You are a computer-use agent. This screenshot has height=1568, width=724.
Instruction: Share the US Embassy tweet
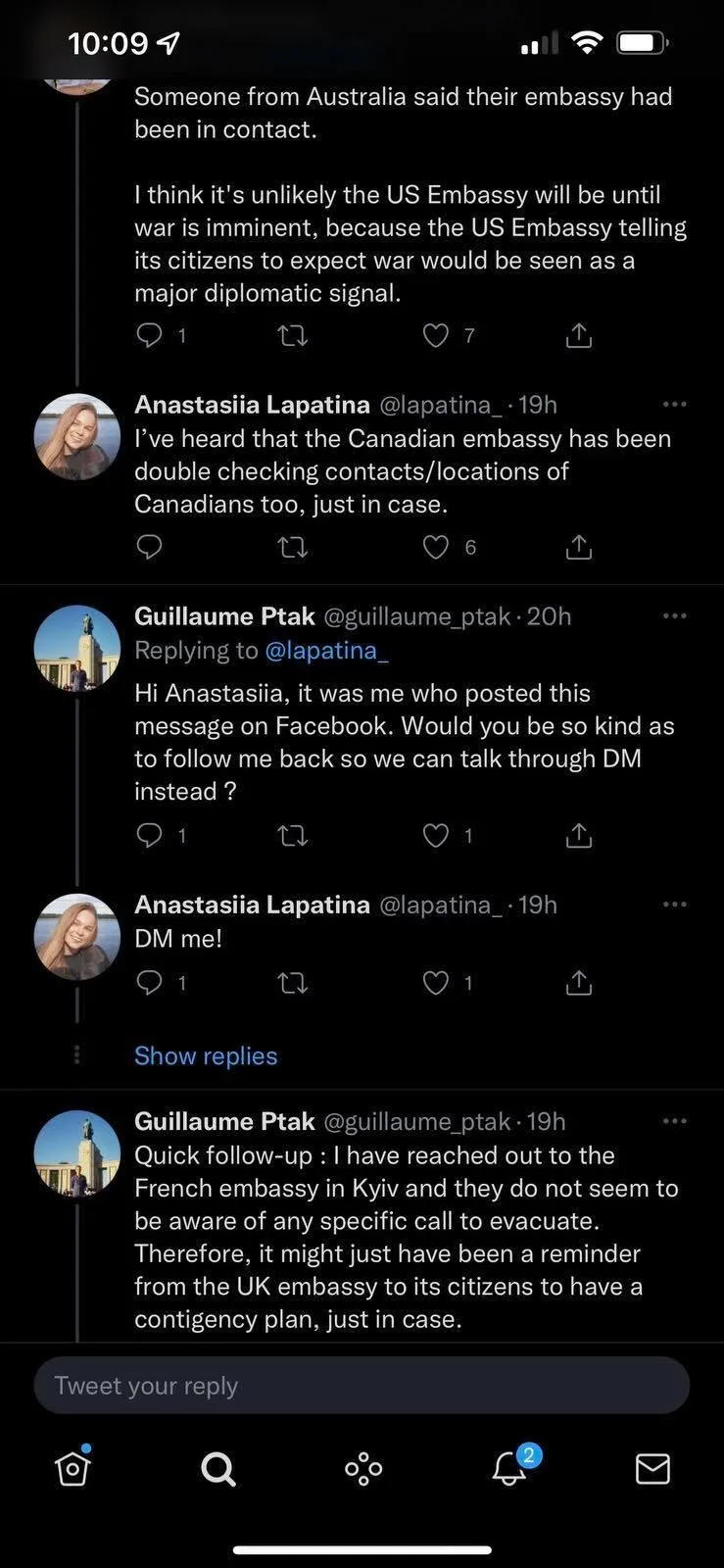point(579,336)
